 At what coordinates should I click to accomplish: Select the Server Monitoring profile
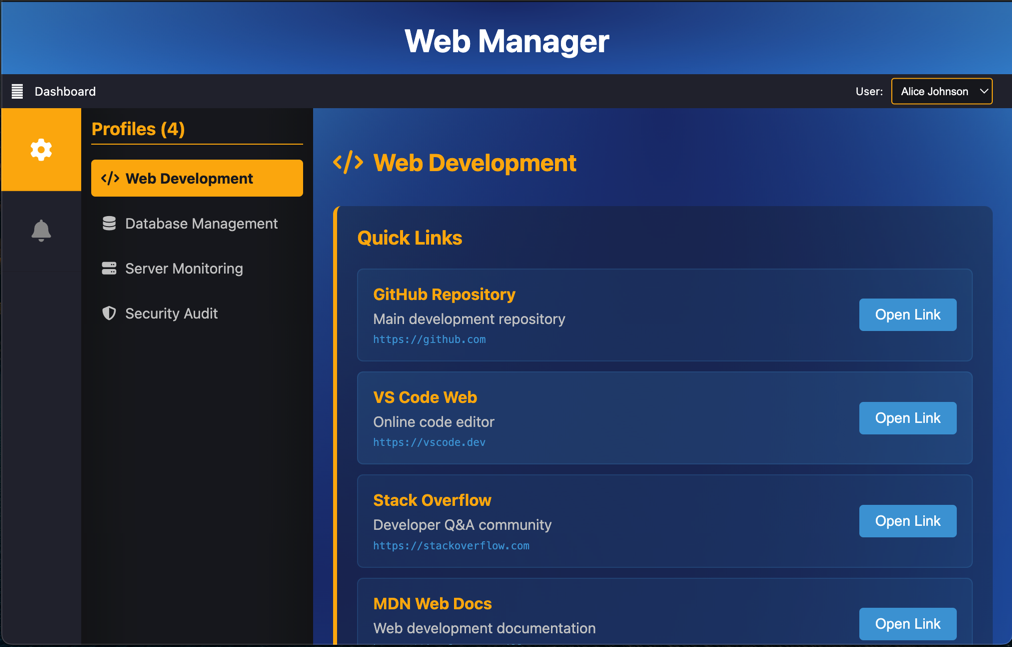pyautogui.click(x=184, y=269)
